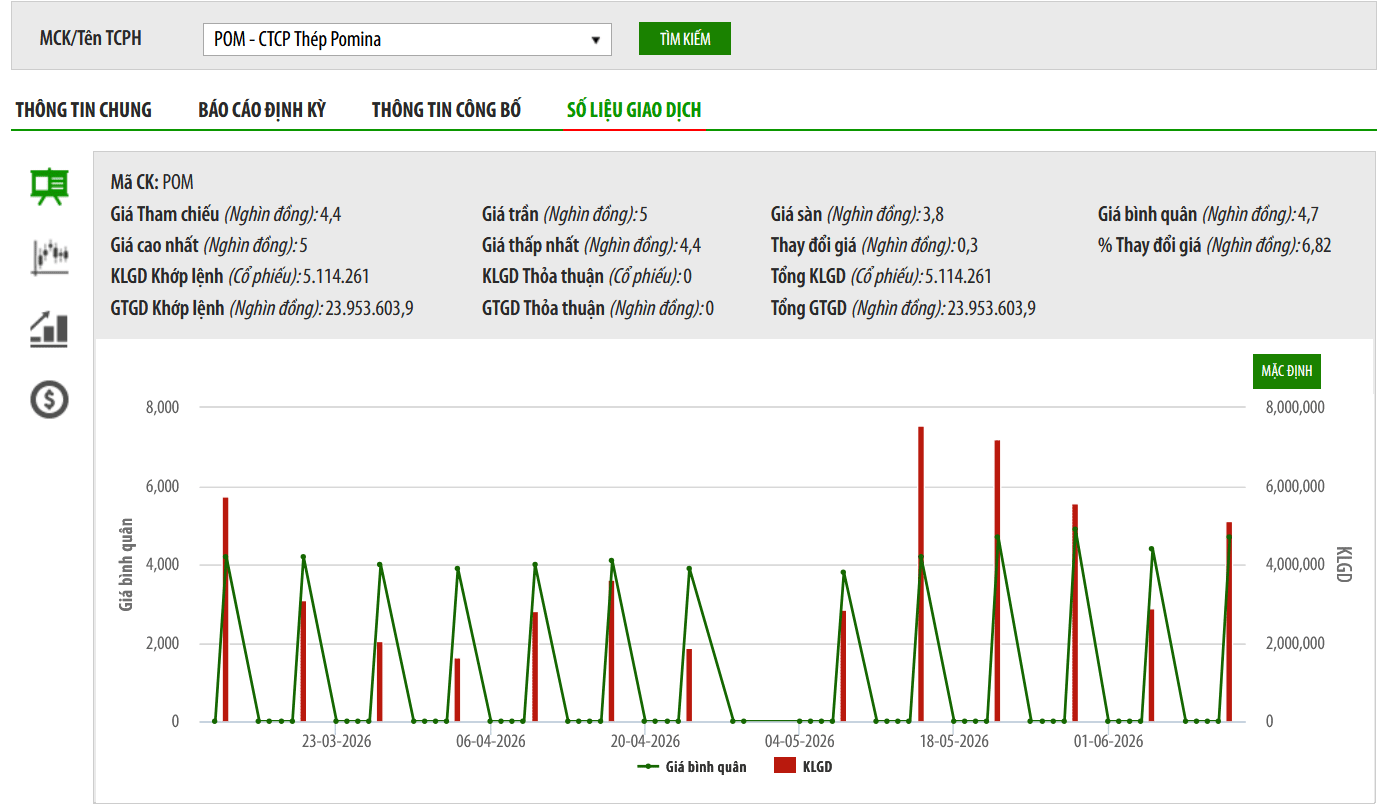1378x804 pixels.
Task: Click the MẶC ĐỊNH chart reset button
Action: (1287, 371)
